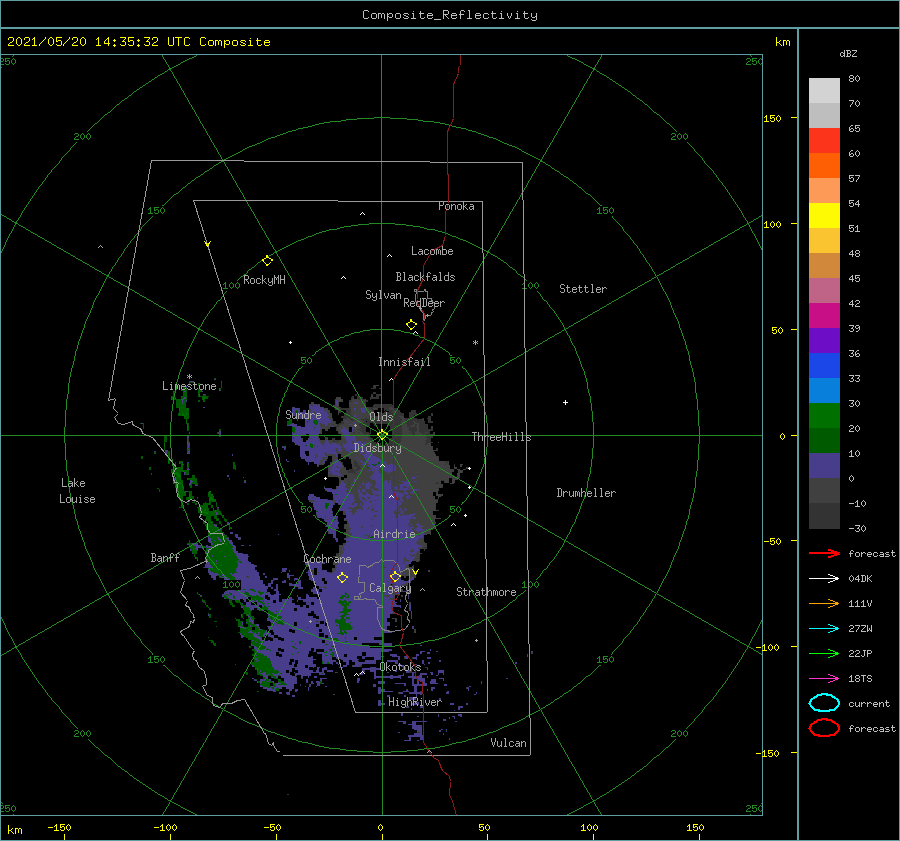Viewport: 900px width, 841px height.
Task: Click the 18TS legend text
Action: coord(860,679)
